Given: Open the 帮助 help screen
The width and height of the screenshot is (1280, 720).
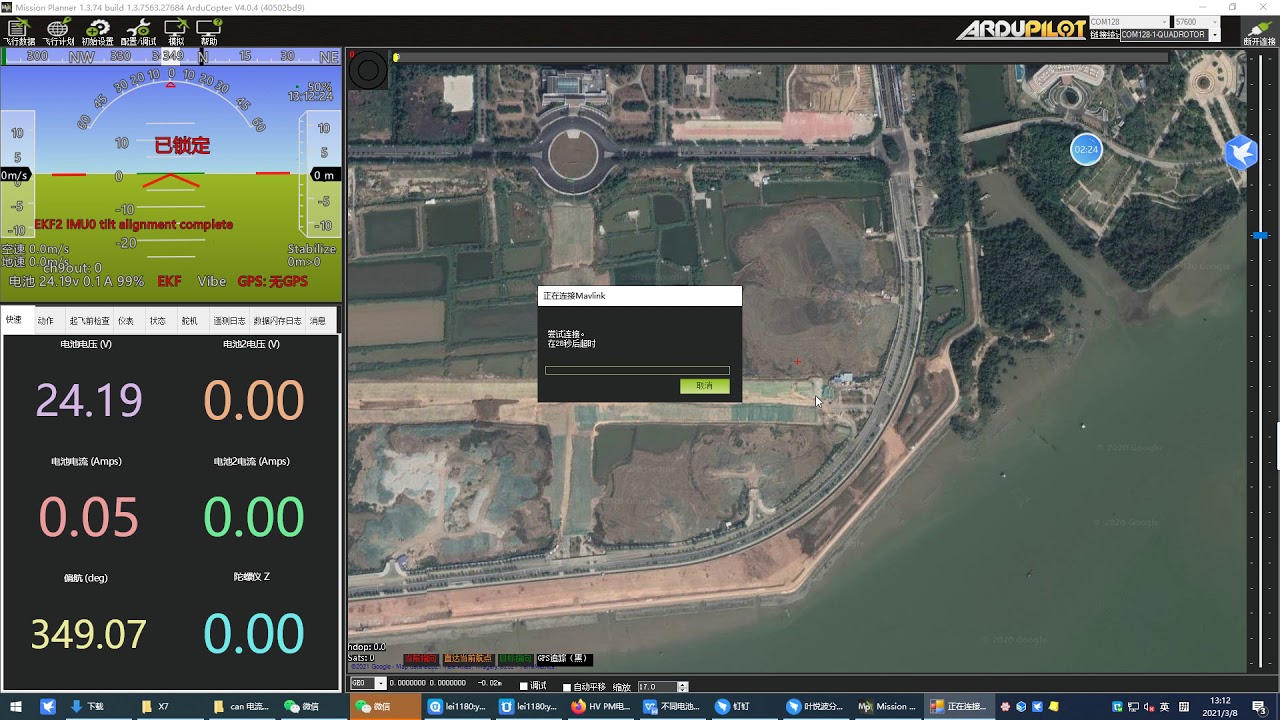Looking at the screenshot, I should click(x=208, y=32).
